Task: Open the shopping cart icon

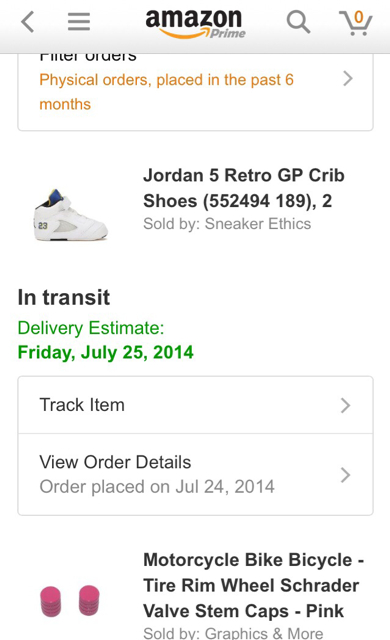Action: (x=356, y=22)
